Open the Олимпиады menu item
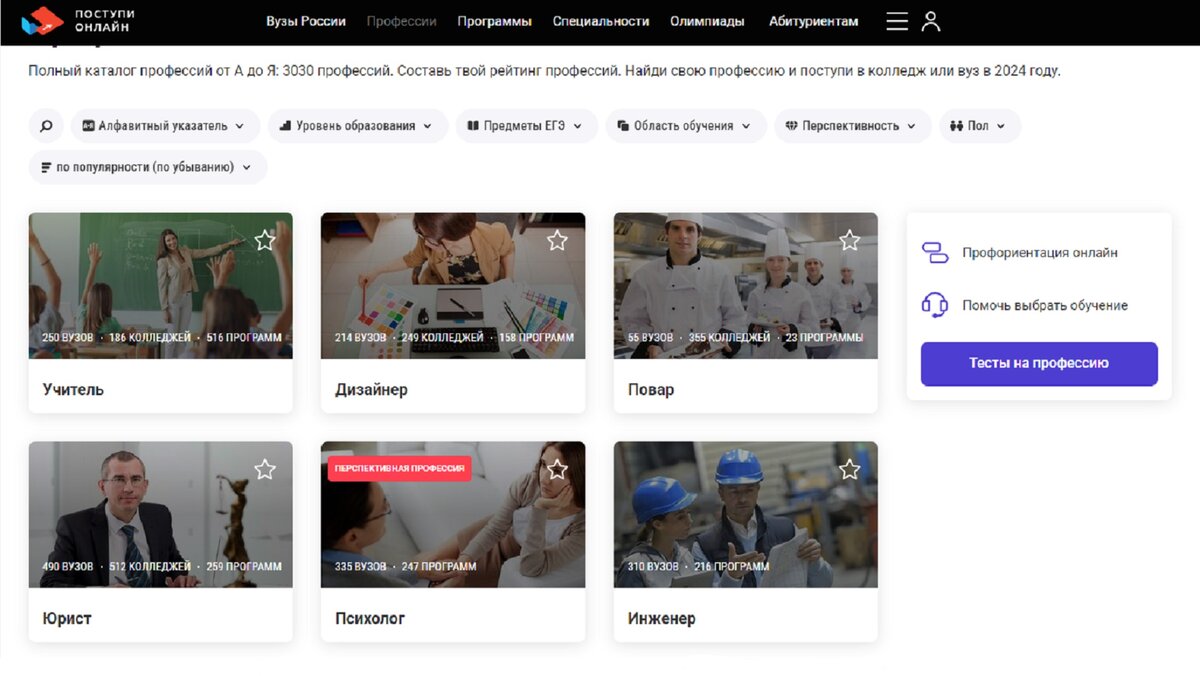 pyautogui.click(x=709, y=21)
